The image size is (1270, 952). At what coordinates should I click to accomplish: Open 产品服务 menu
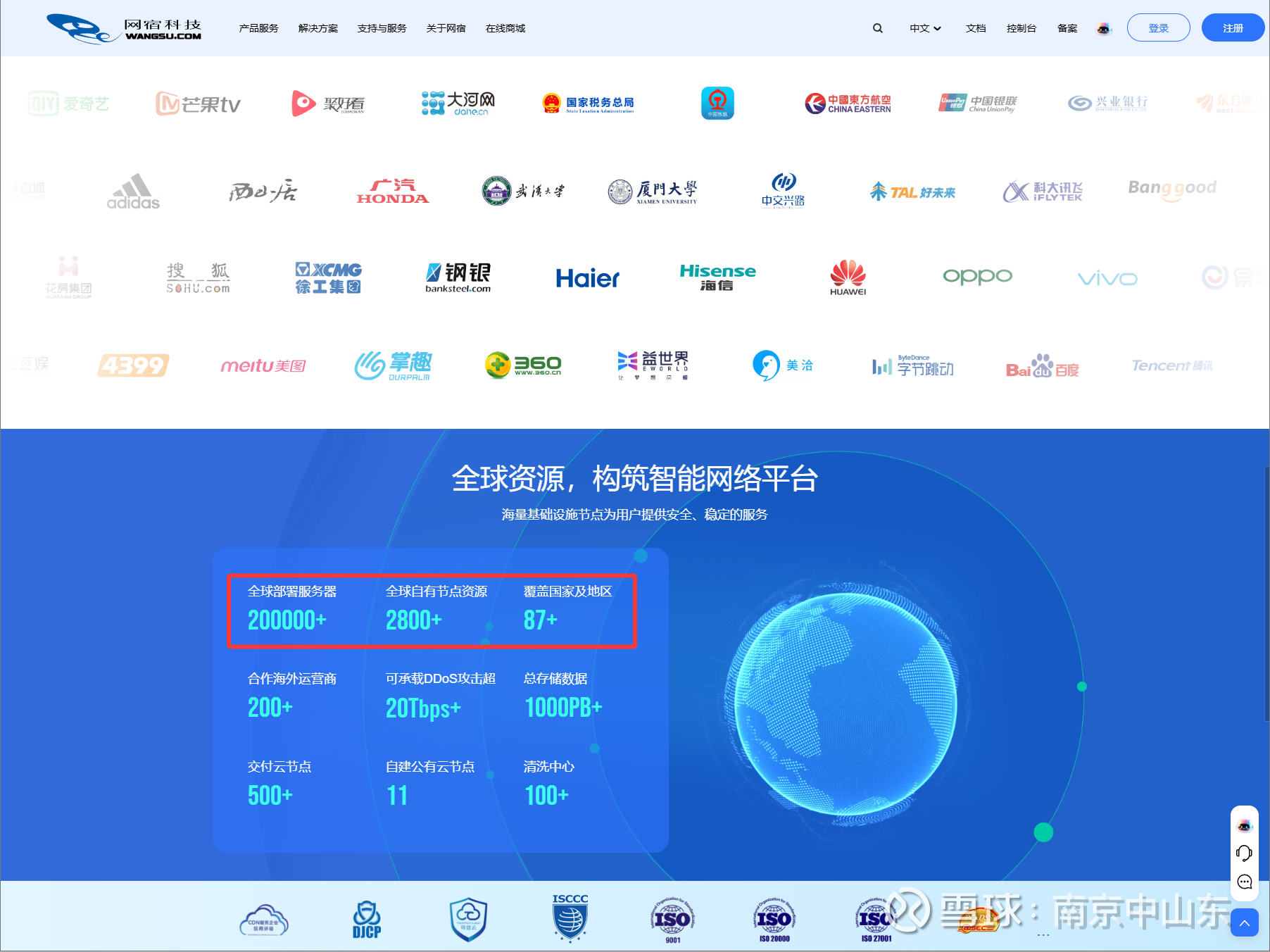pyautogui.click(x=258, y=28)
